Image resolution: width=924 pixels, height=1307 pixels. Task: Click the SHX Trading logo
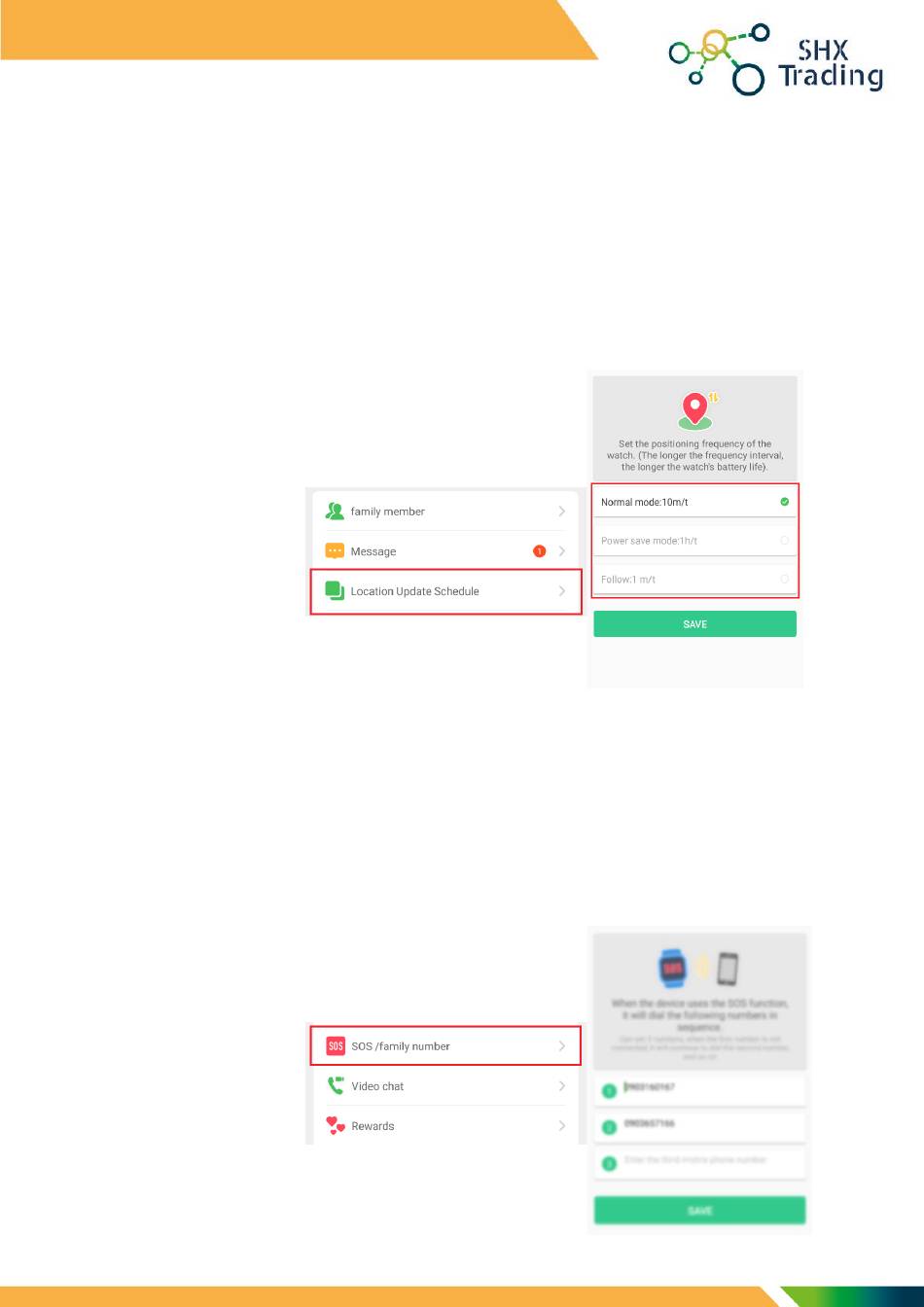coord(776,60)
